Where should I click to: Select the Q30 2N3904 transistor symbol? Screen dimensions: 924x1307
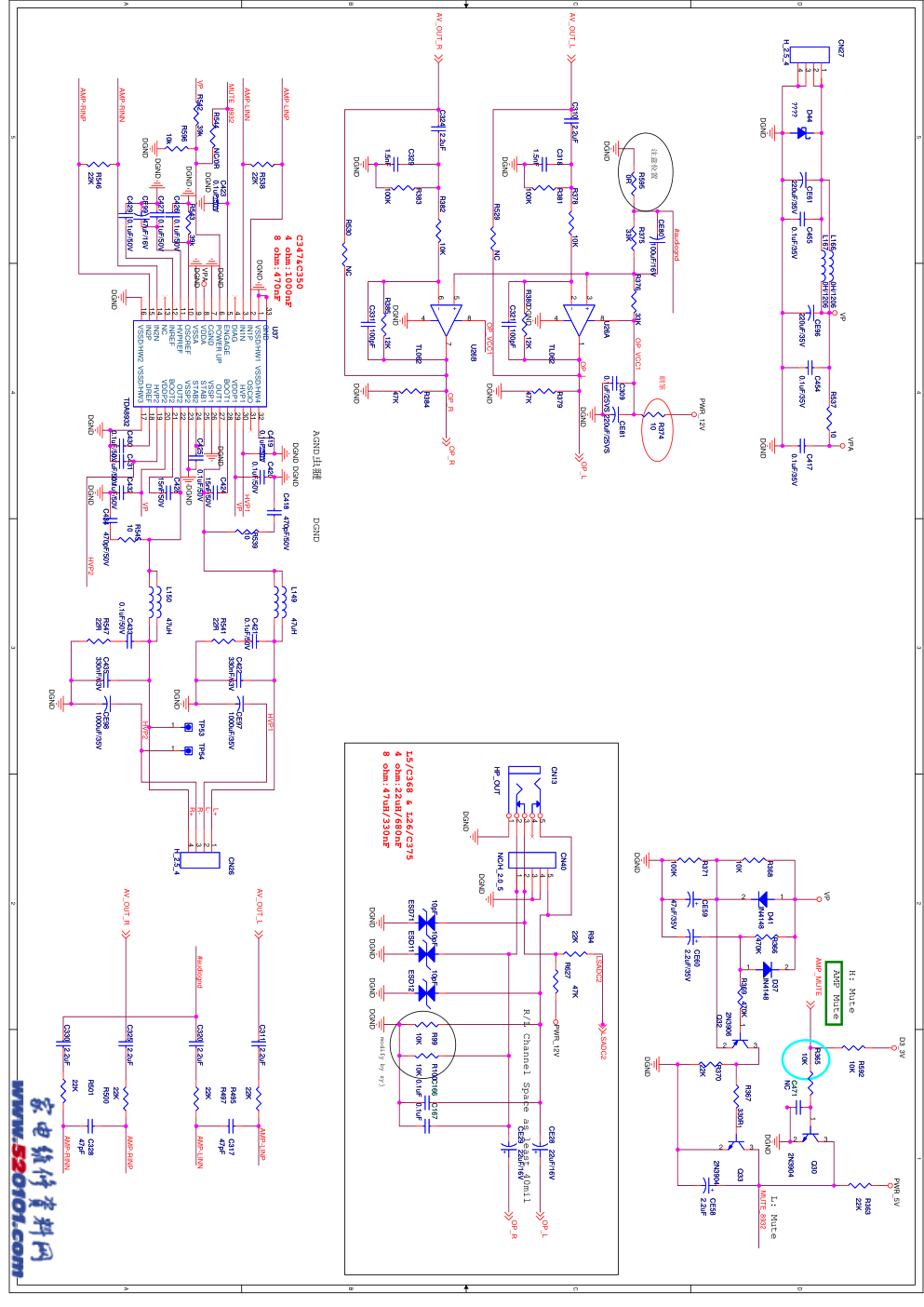810,1138
